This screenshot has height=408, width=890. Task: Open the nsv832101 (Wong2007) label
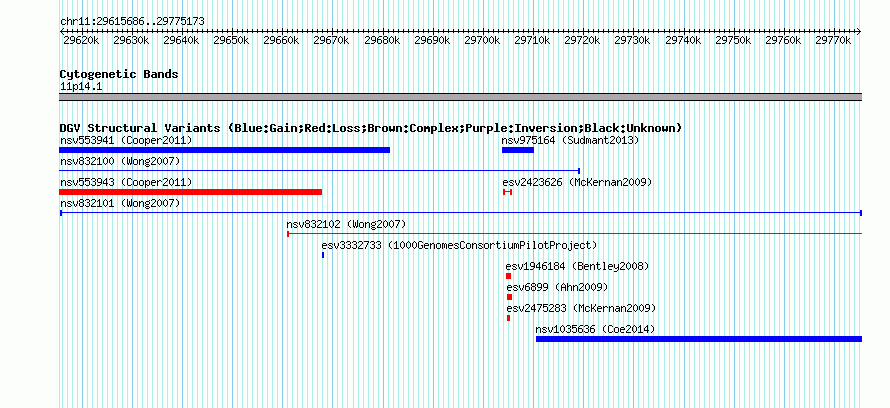(120, 203)
